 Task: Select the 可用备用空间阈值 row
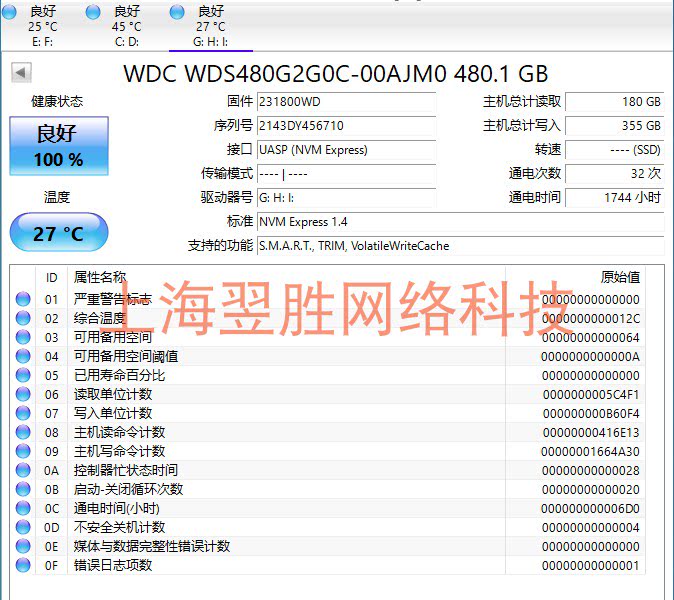click(328, 356)
